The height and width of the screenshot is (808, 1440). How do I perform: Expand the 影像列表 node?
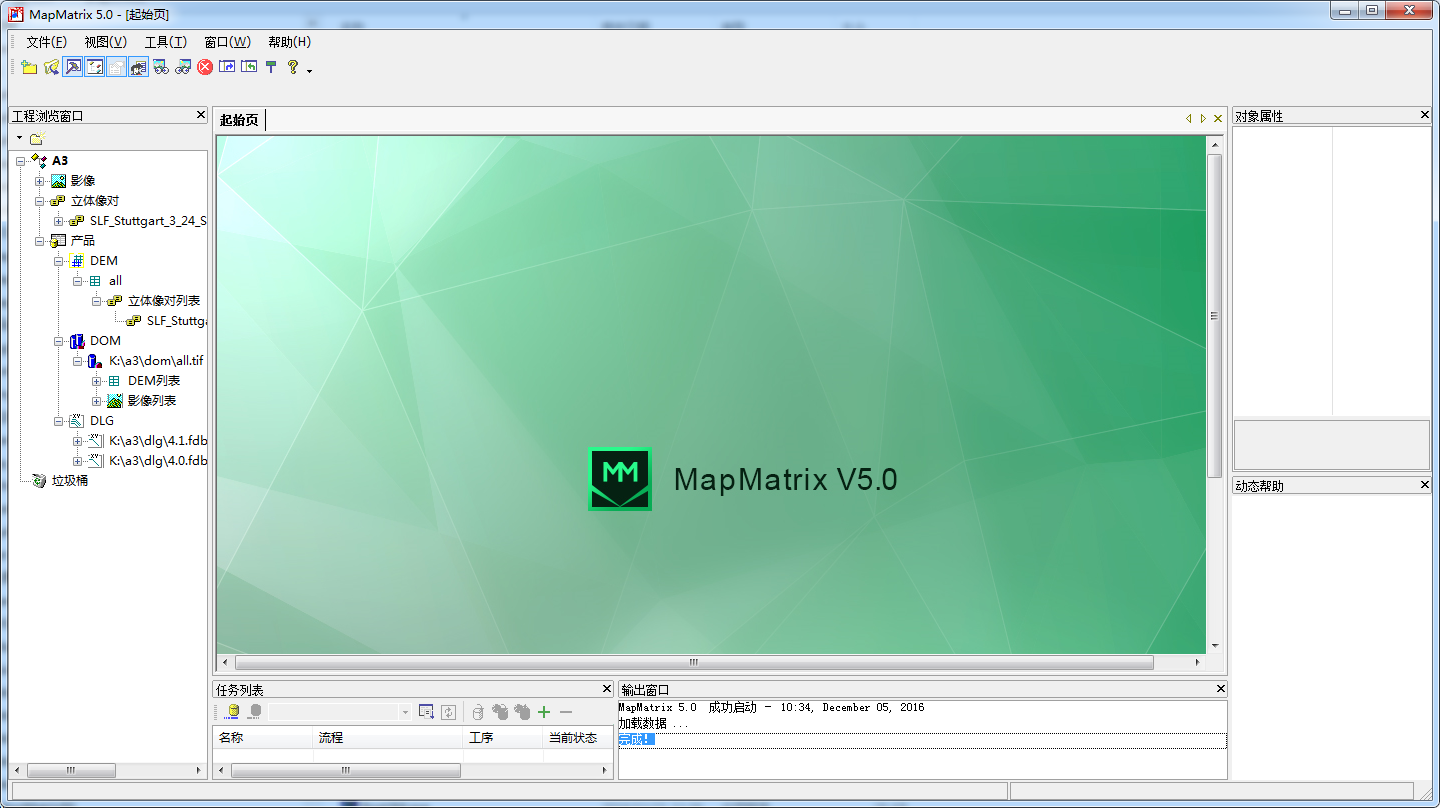point(97,401)
